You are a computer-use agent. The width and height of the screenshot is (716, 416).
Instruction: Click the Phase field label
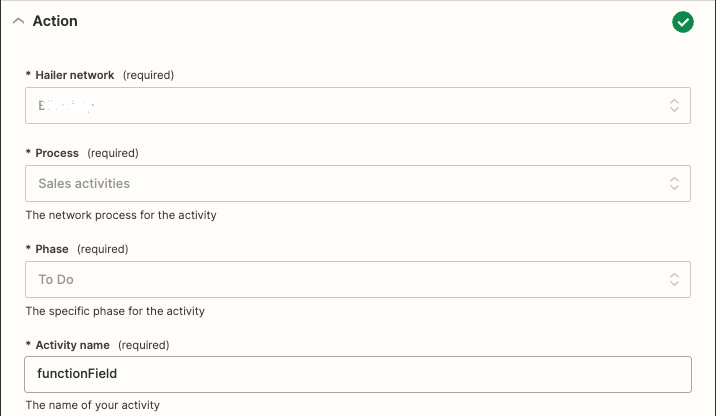pos(52,249)
